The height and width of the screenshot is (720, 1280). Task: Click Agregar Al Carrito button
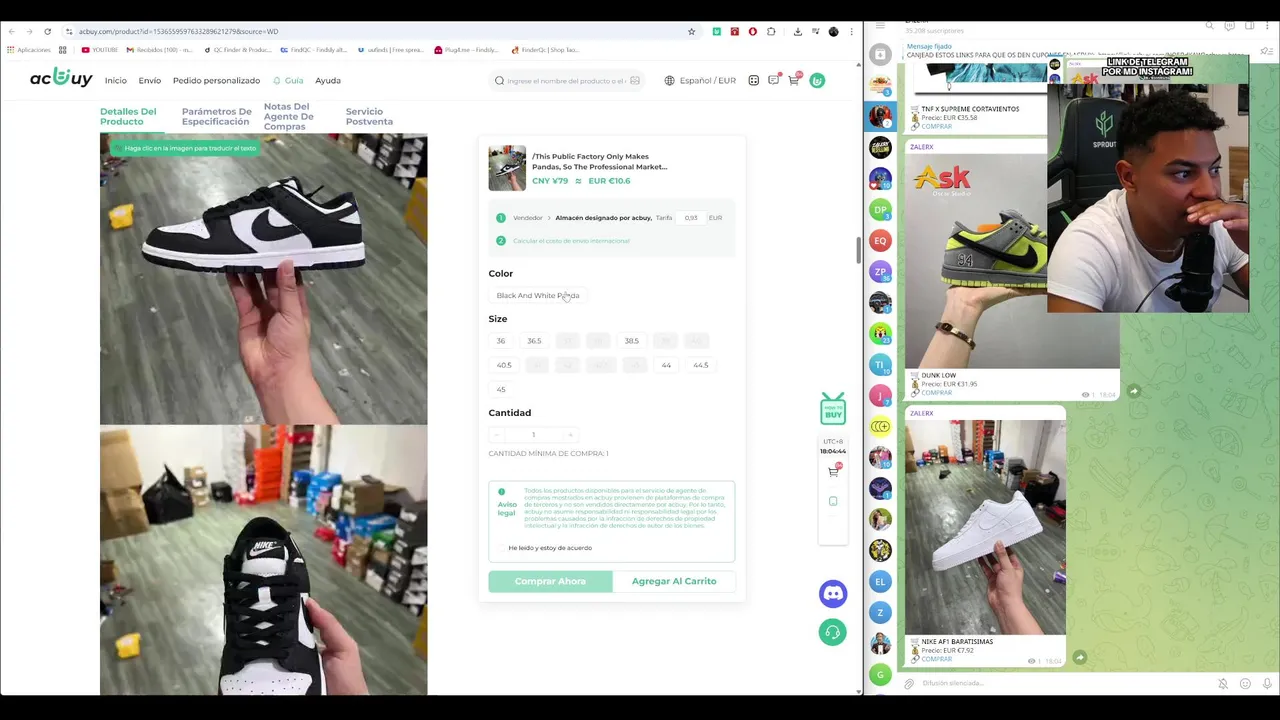674,581
